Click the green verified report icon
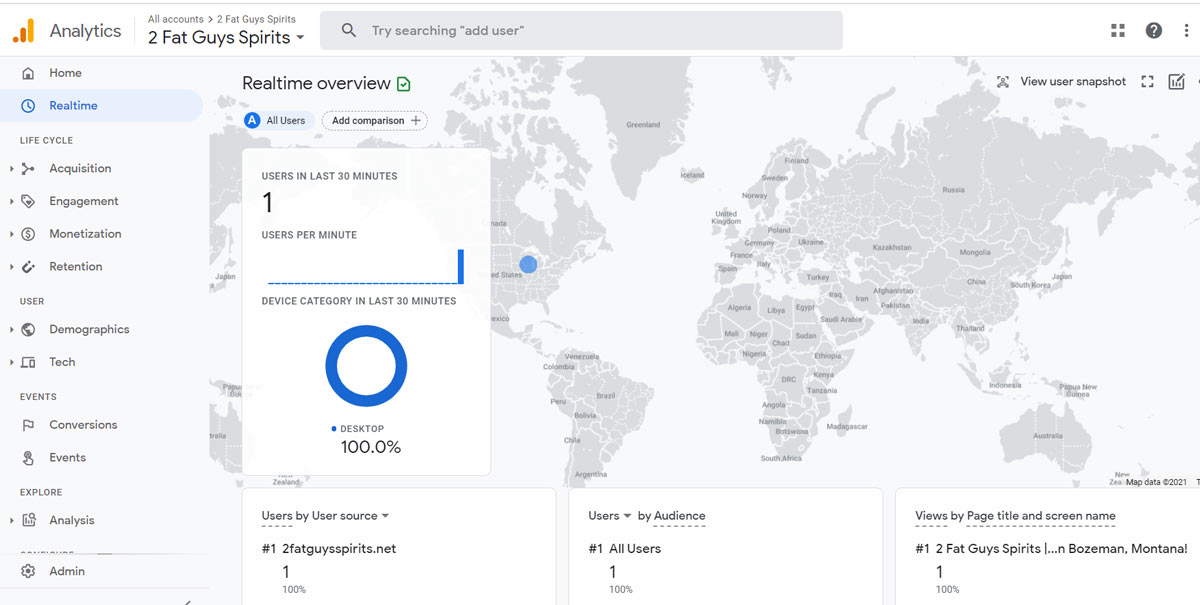The width and height of the screenshot is (1200, 605). click(x=403, y=84)
